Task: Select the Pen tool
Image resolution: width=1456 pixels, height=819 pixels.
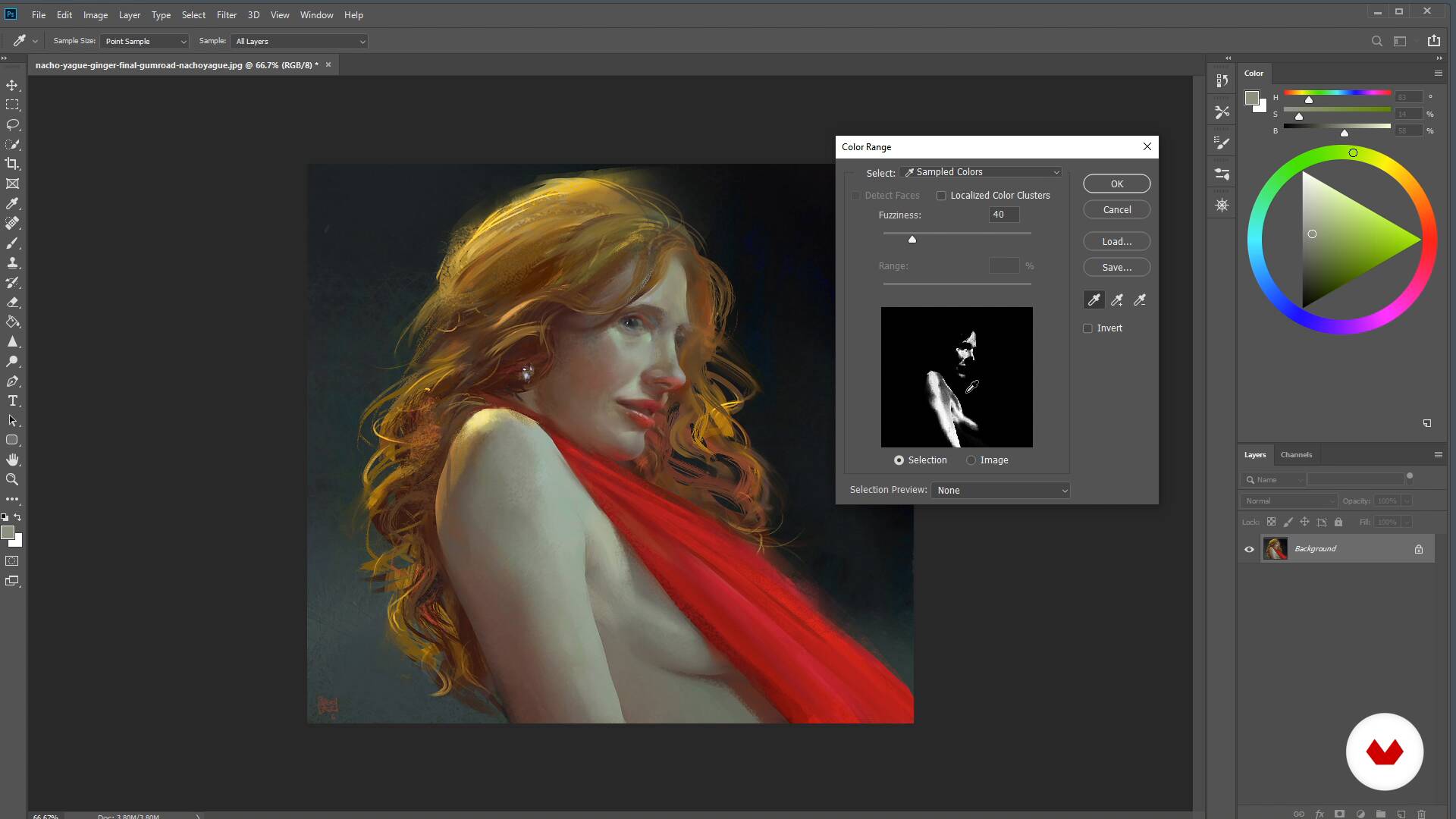Action: pyautogui.click(x=12, y=381)
